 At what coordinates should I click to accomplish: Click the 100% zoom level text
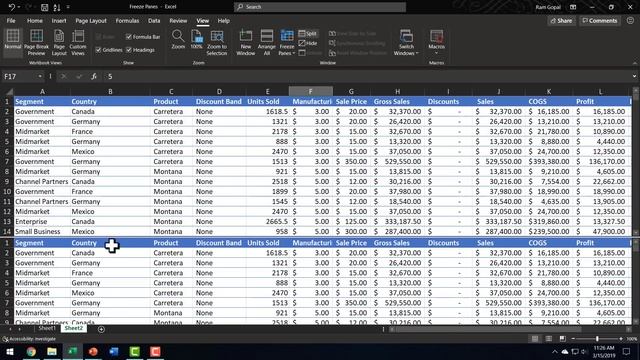point(632,339)
